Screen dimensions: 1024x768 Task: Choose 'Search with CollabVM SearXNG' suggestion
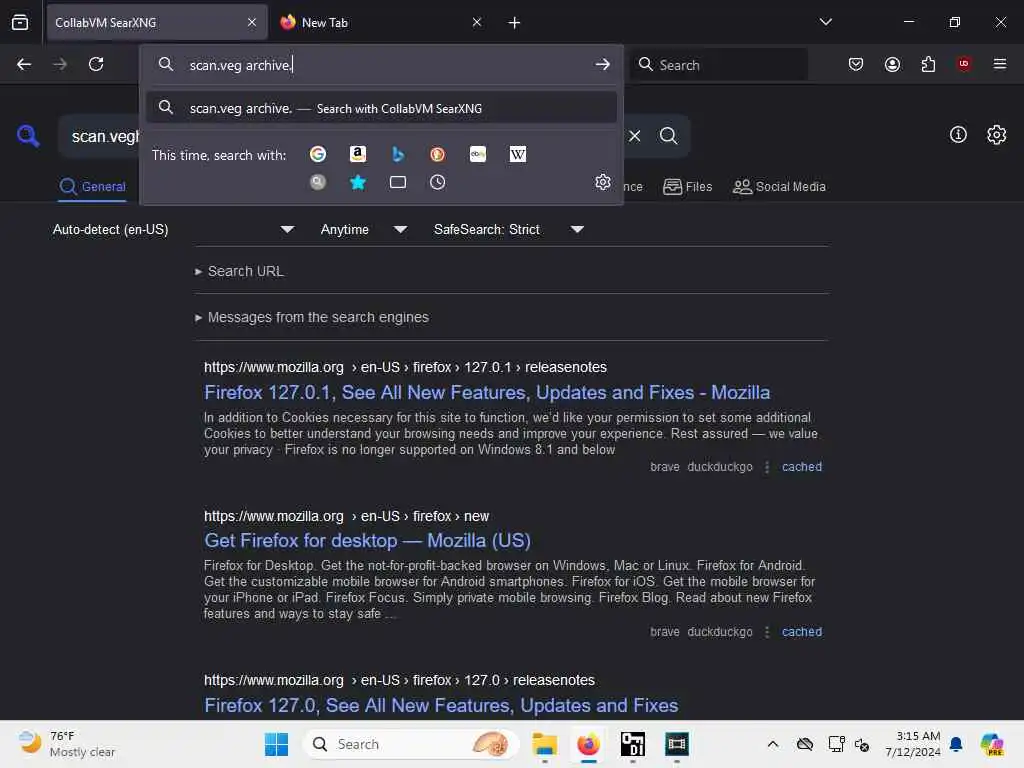381,108
